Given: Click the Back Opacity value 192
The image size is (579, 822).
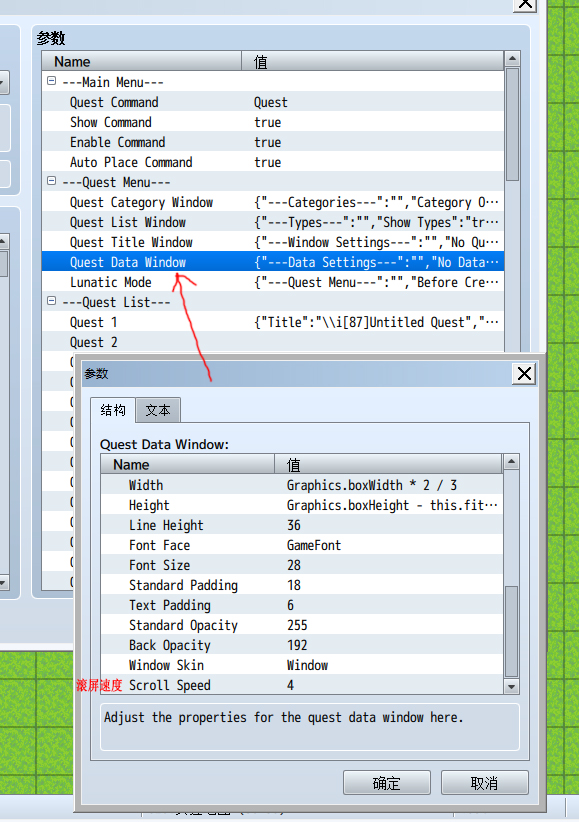Looking at the screenshot, I should (x=297, y=645).
